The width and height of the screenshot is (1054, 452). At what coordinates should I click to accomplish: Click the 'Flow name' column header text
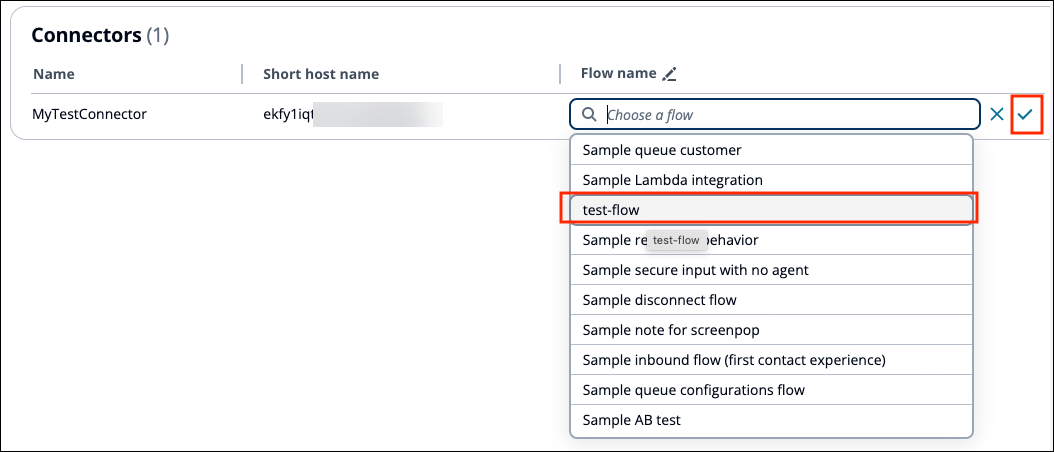point(618,74)
